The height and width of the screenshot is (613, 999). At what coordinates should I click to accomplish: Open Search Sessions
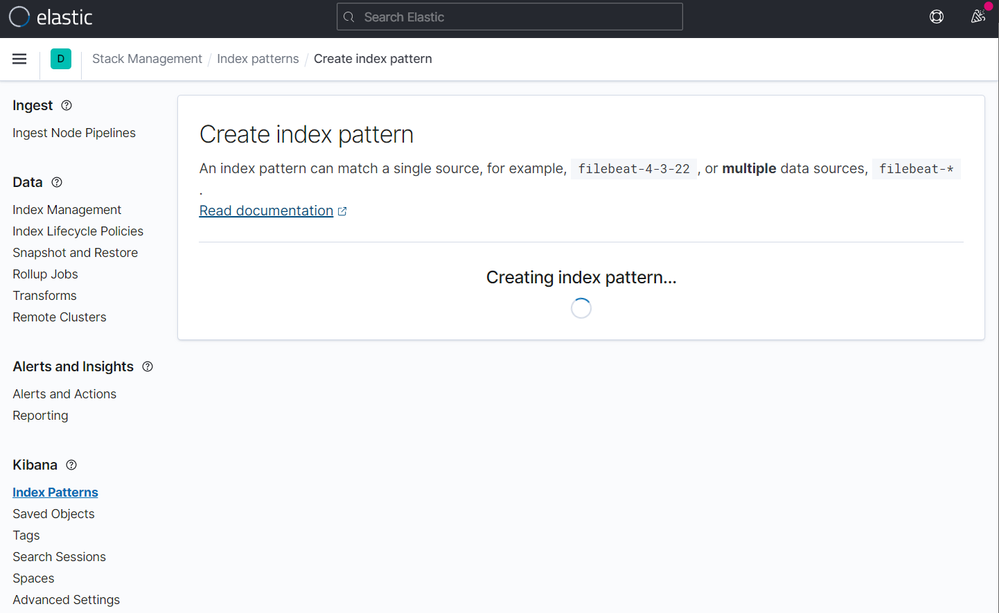tap(59, 556)
